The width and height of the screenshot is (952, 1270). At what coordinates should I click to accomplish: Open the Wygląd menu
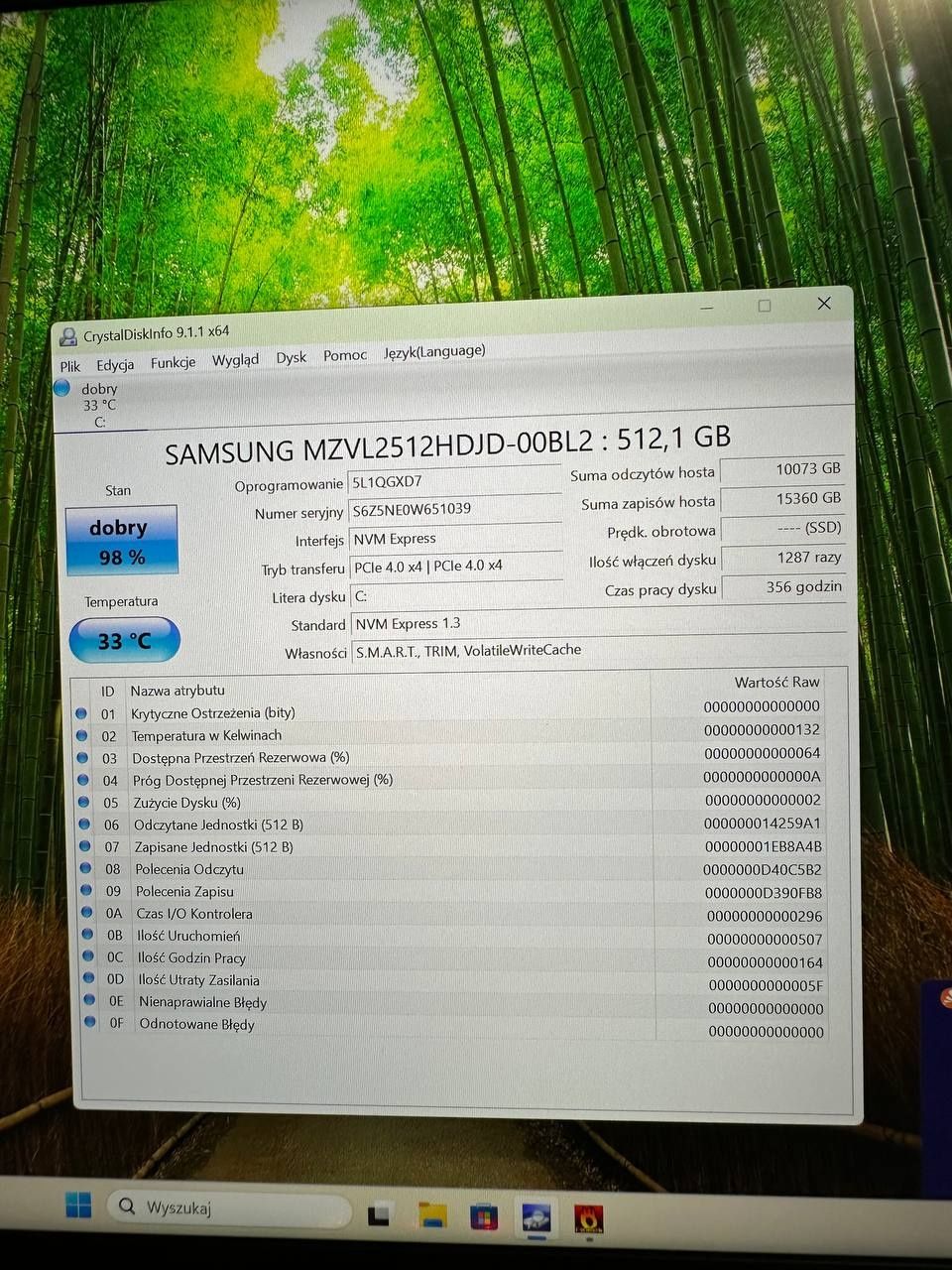coord(235,360)
